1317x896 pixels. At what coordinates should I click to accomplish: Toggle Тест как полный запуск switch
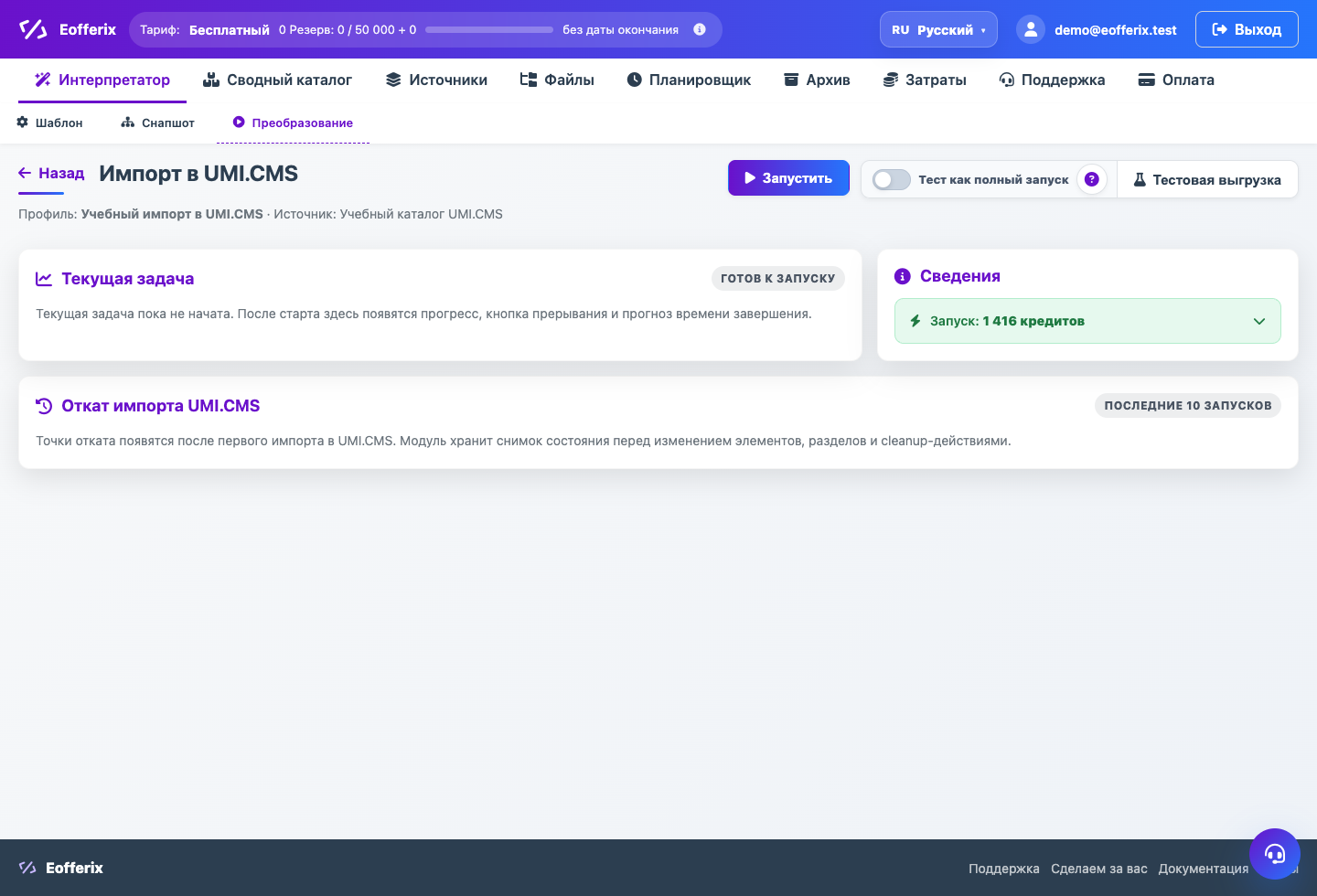click(891, 179)
